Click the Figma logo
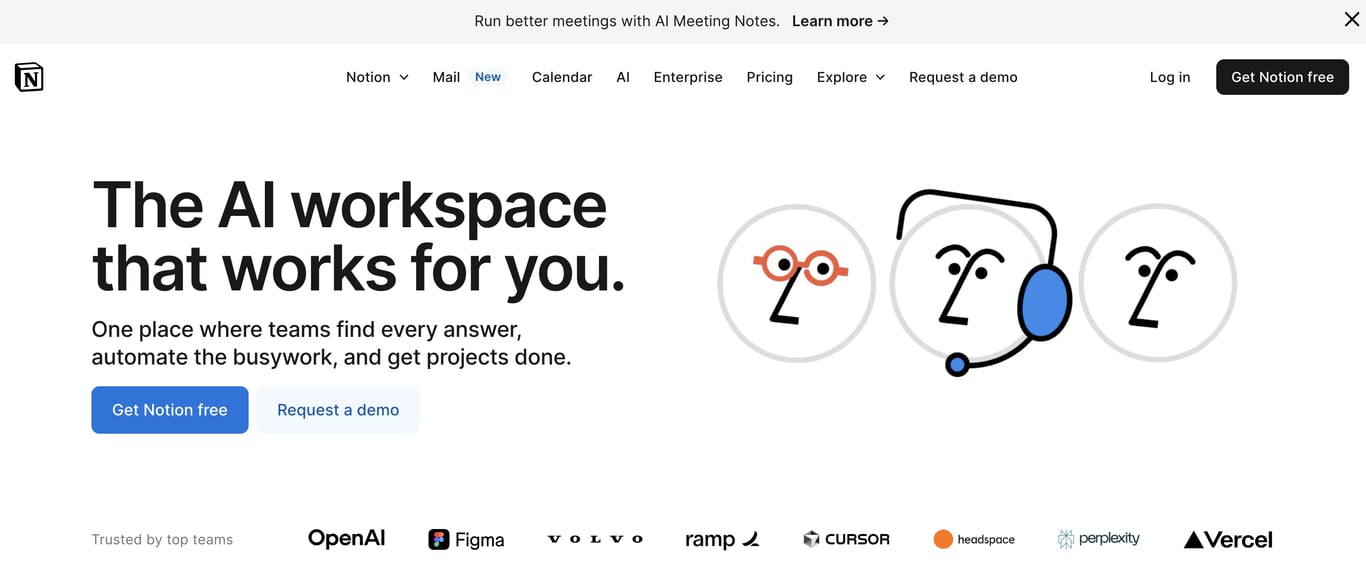The image size is (1366, 573). [x=466, y=540]
